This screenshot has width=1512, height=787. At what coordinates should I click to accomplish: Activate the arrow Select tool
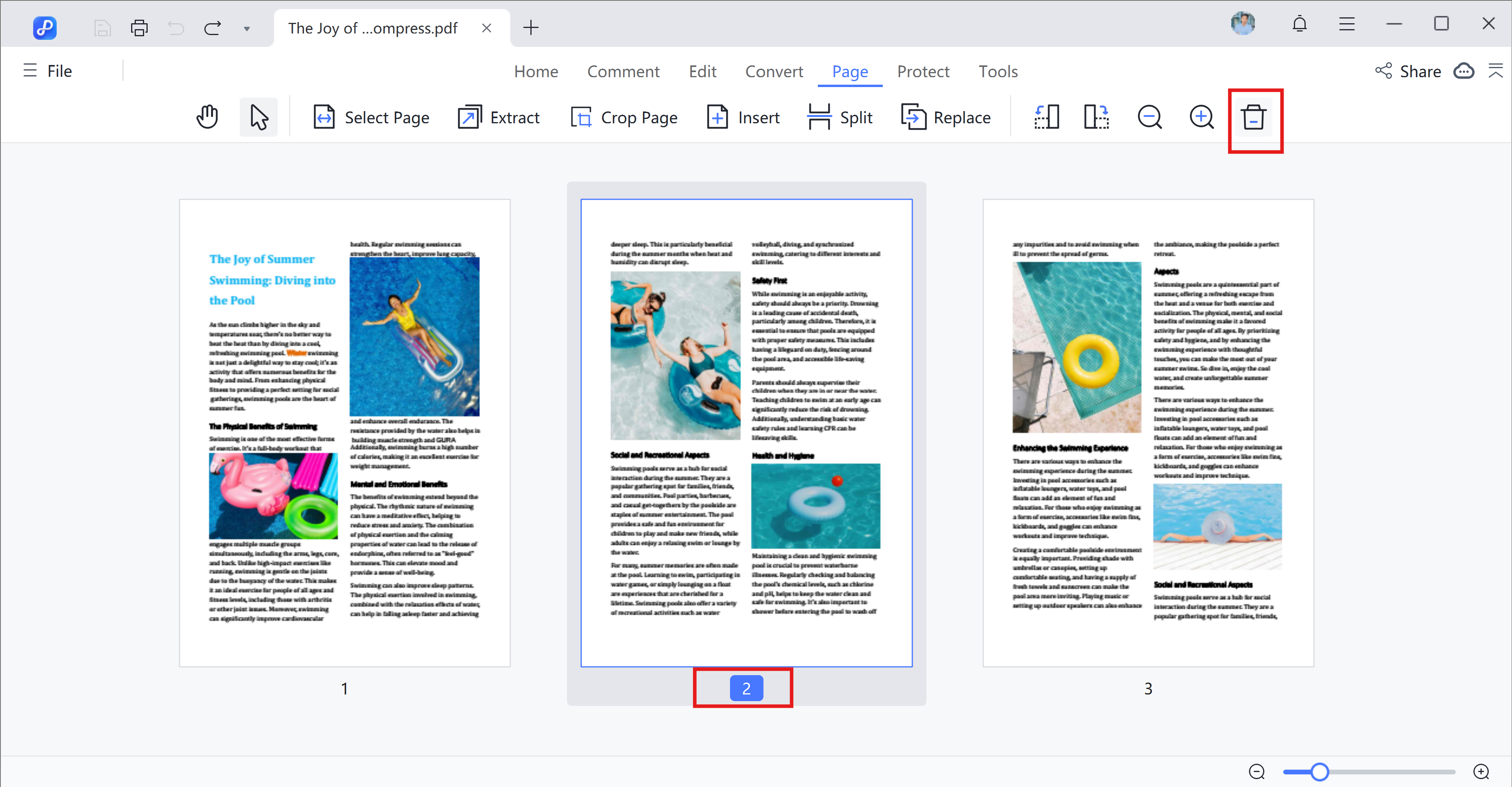[258, 117]
